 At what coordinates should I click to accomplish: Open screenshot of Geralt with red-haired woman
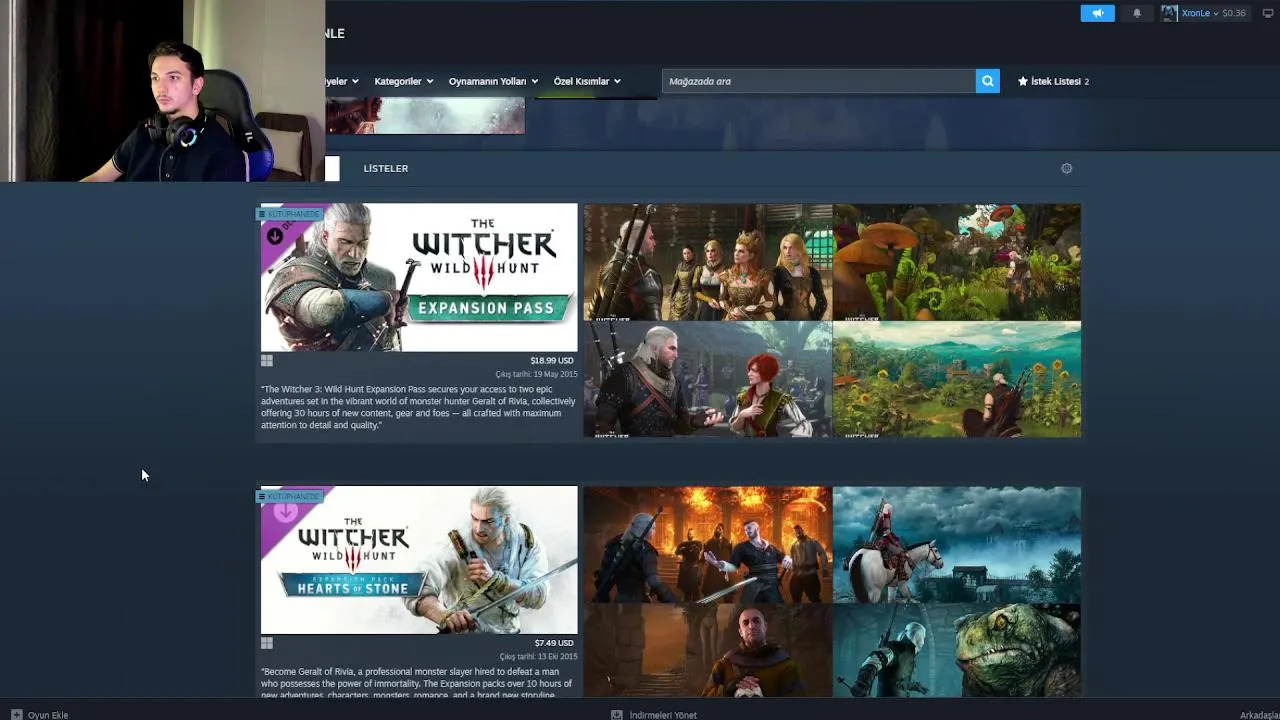[708, 379]
